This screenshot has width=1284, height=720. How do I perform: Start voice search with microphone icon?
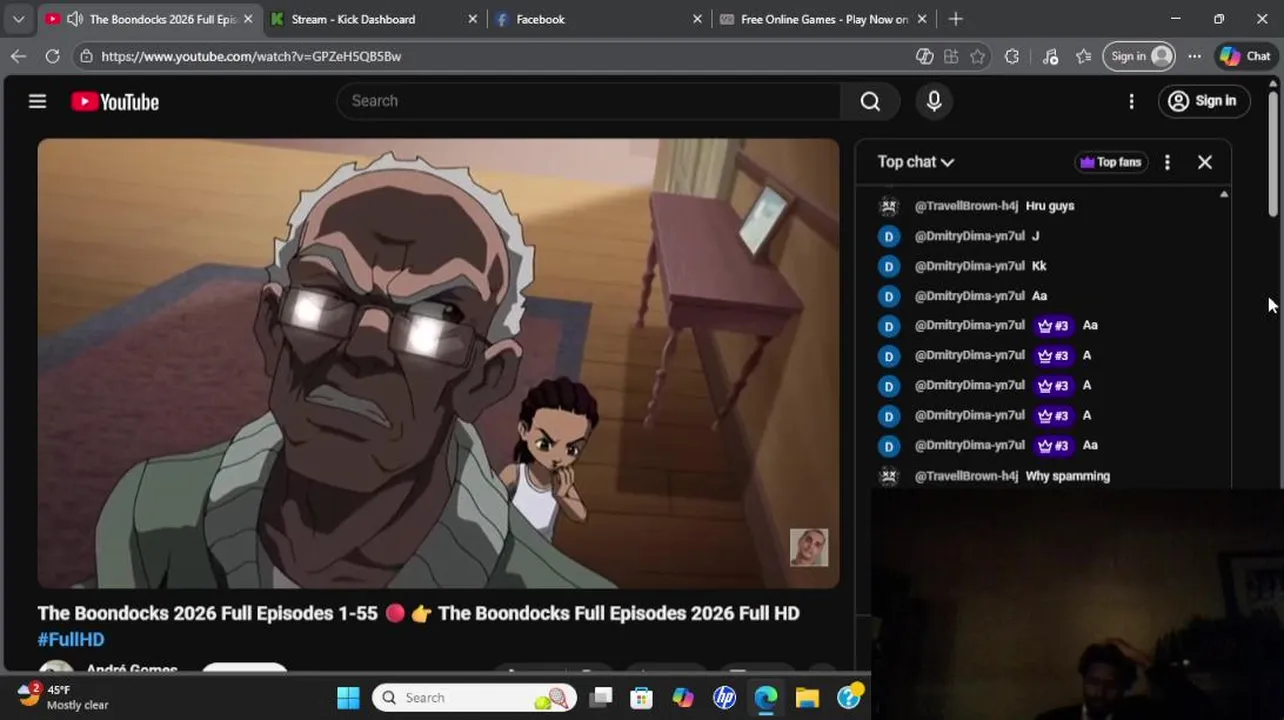(x=934, y=101)
